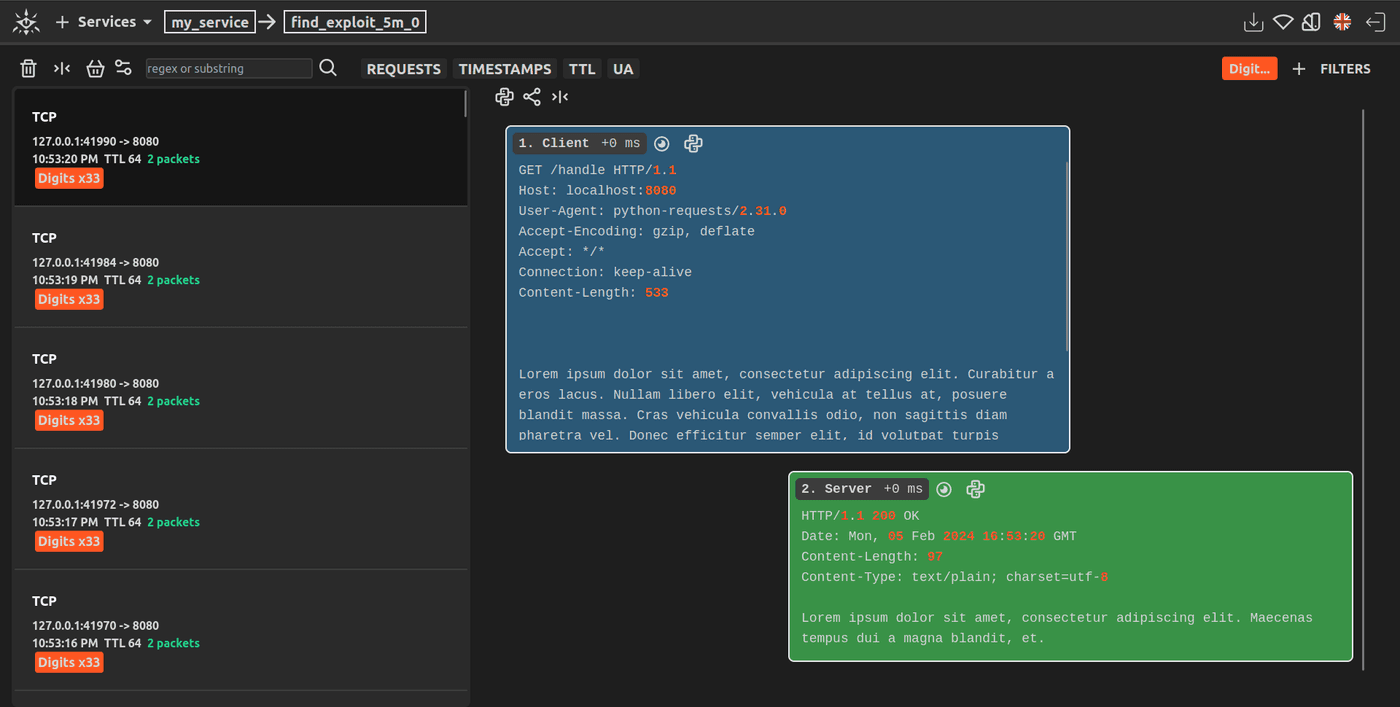Open the English language flag selector
Screen dimensions: 1400x707
click(1342, 22)
